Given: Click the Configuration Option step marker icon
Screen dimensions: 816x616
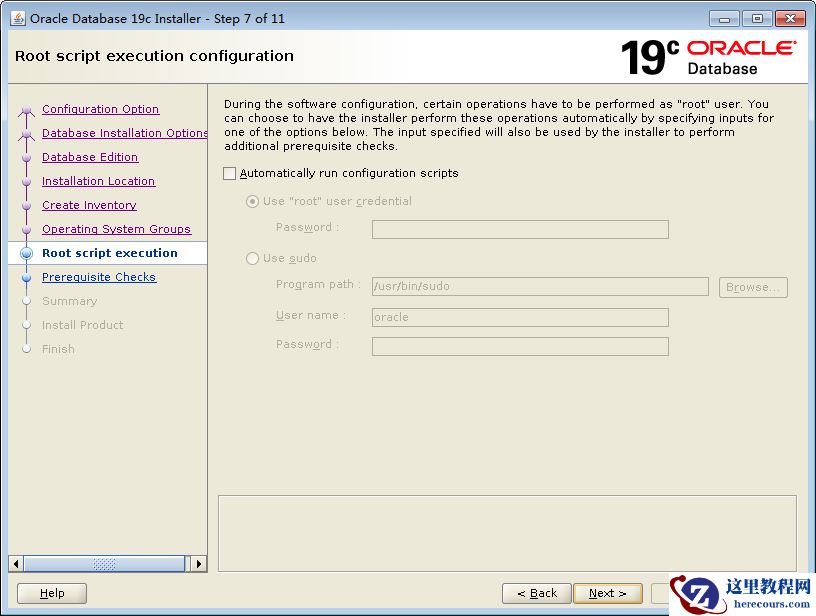Looking at the screenshot, I should pos(27,110).
